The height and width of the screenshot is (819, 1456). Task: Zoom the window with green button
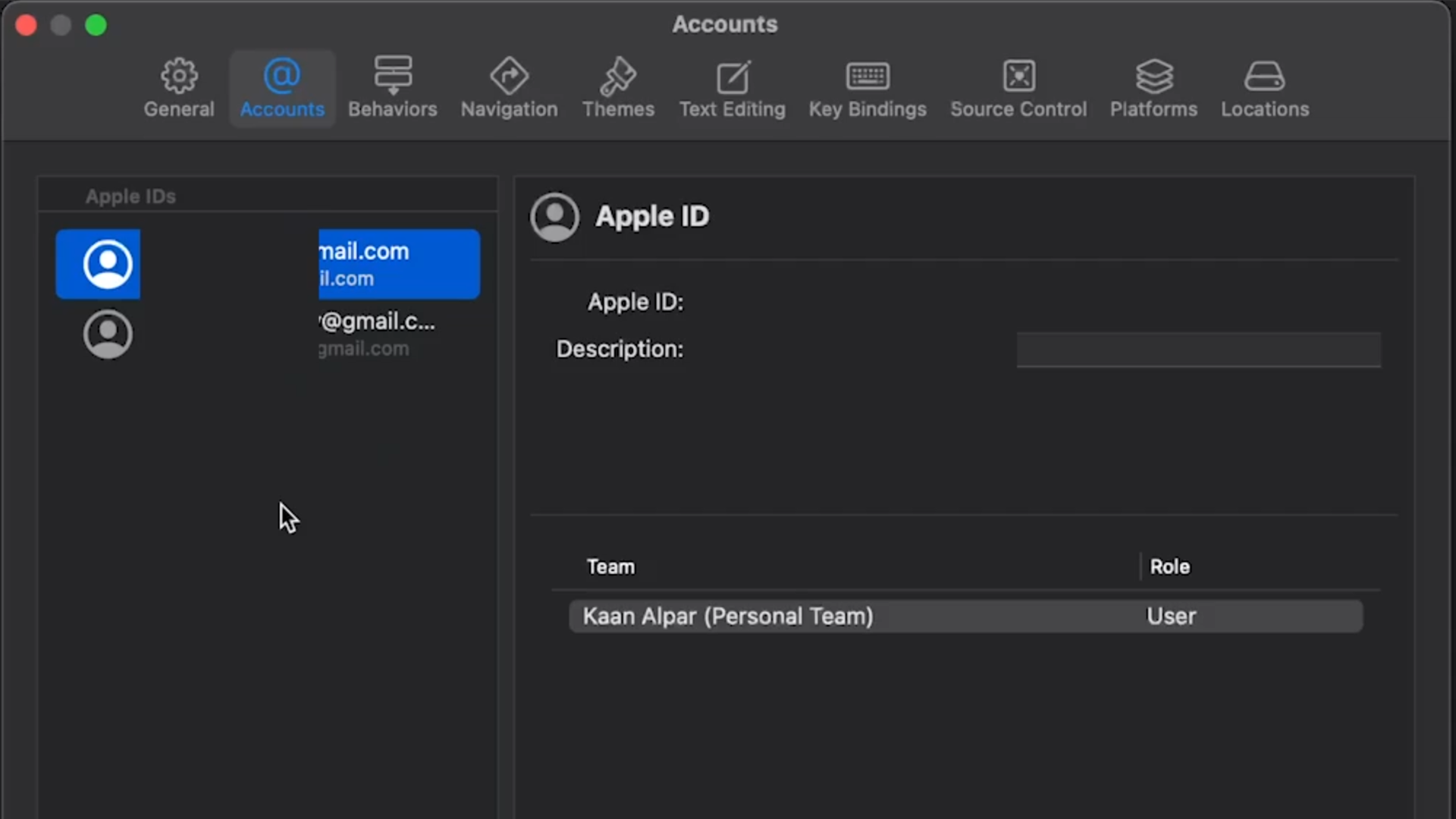coord(96,25)
